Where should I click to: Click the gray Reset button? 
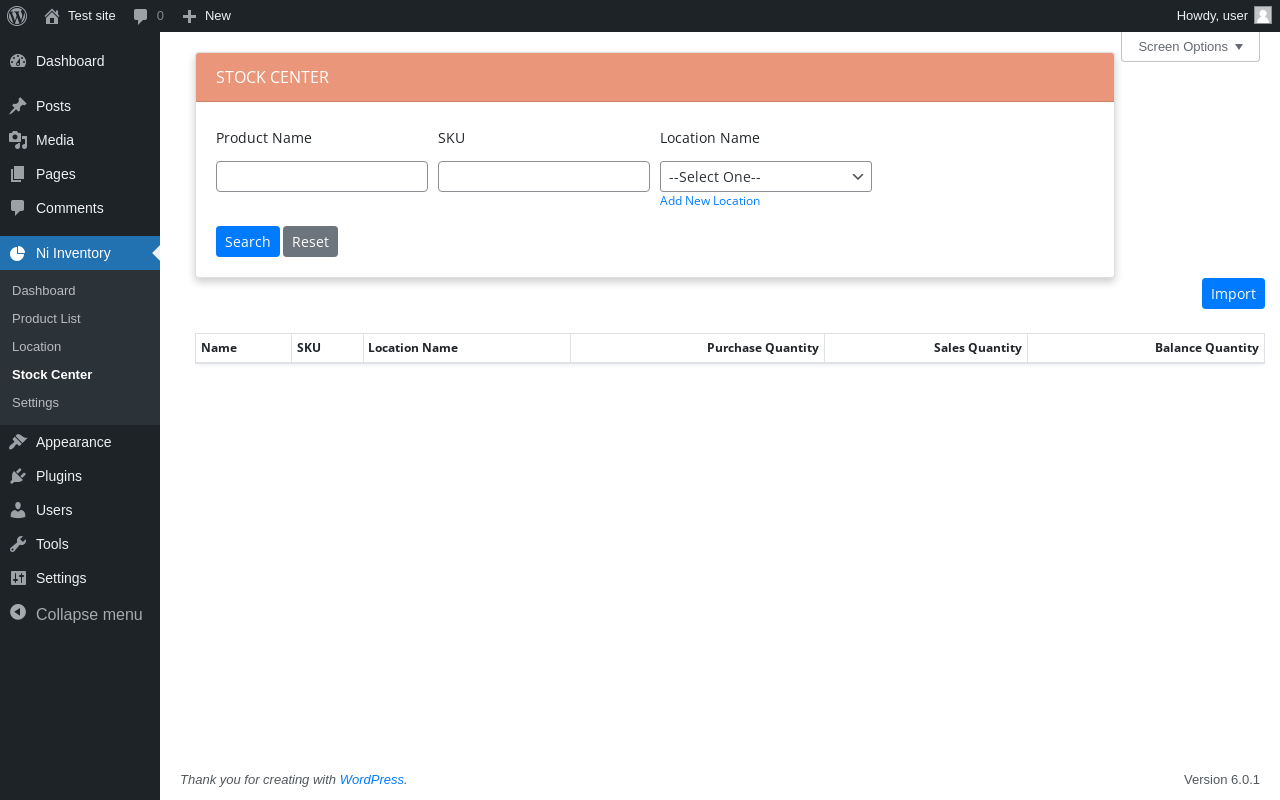coord(310,242)
